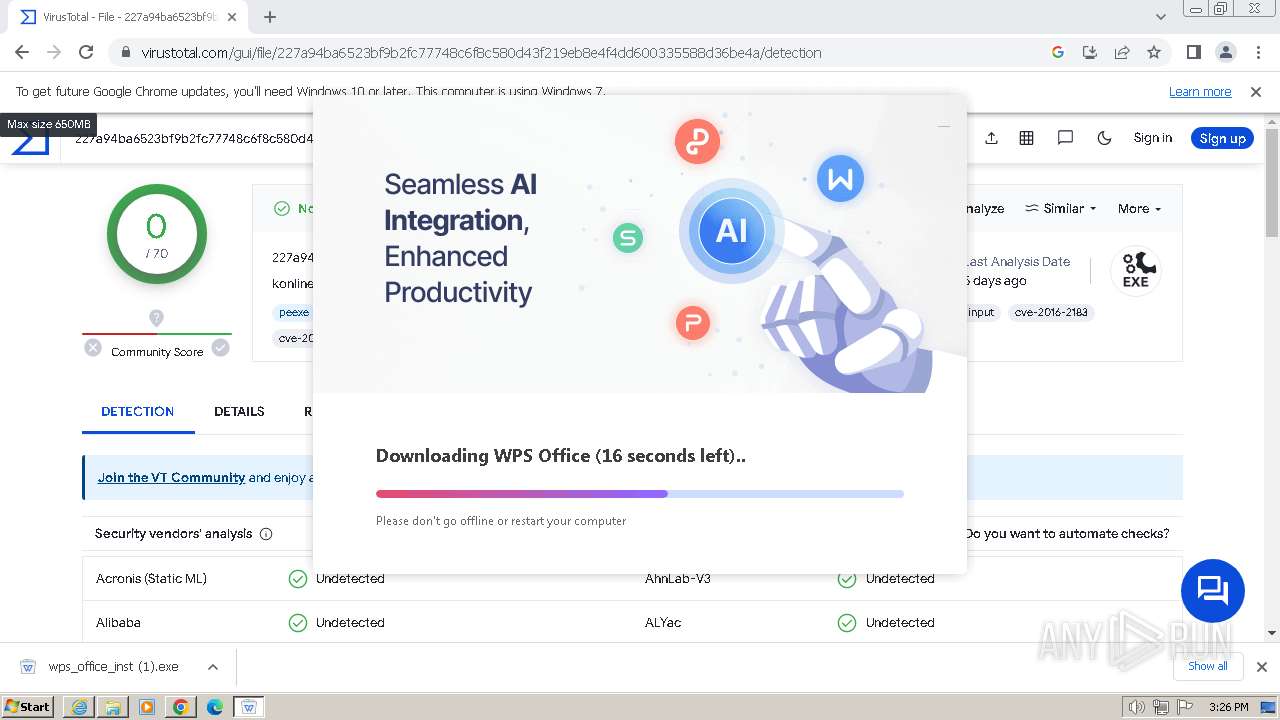Click the volume icon in system tray

pyautogui.click(x=1136, y=707)
